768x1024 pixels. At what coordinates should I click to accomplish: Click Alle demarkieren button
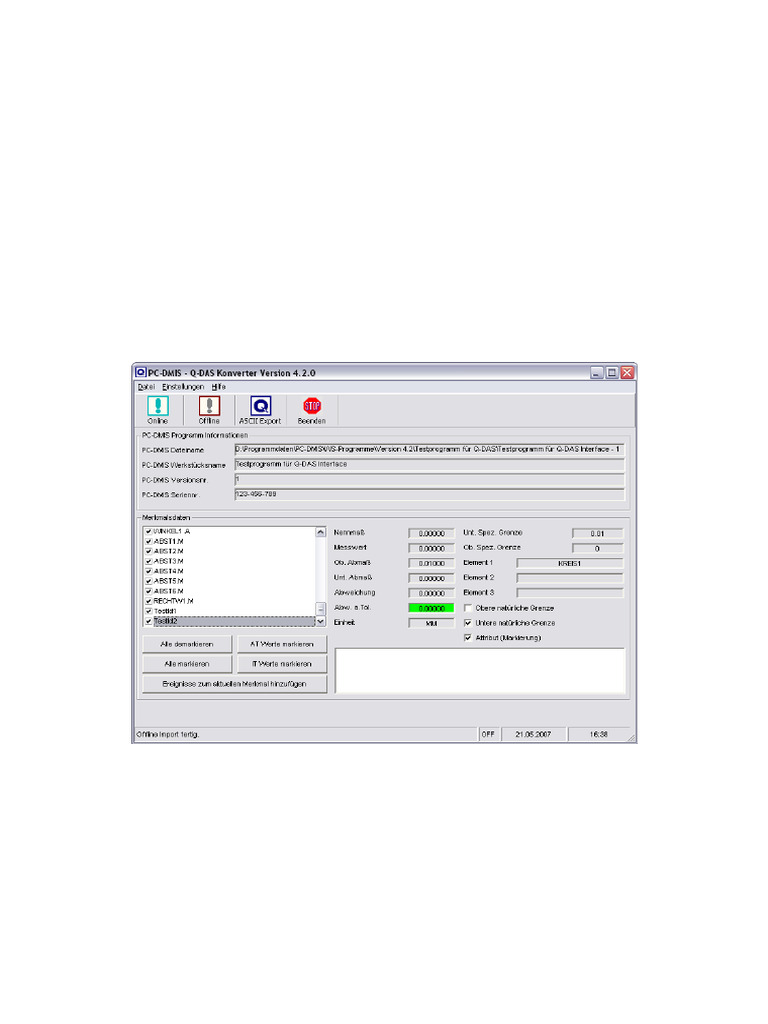tap(187, 644)
